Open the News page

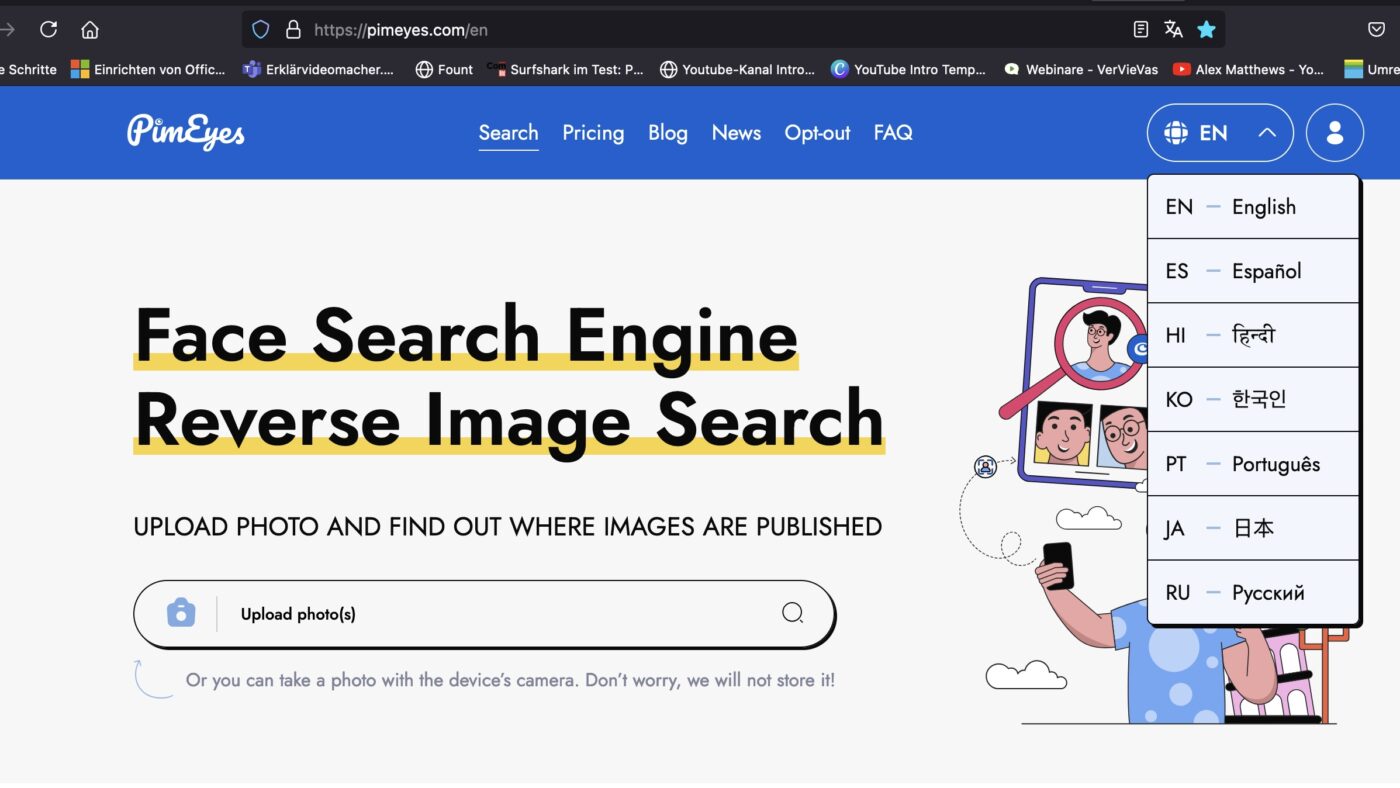(736, 133)
